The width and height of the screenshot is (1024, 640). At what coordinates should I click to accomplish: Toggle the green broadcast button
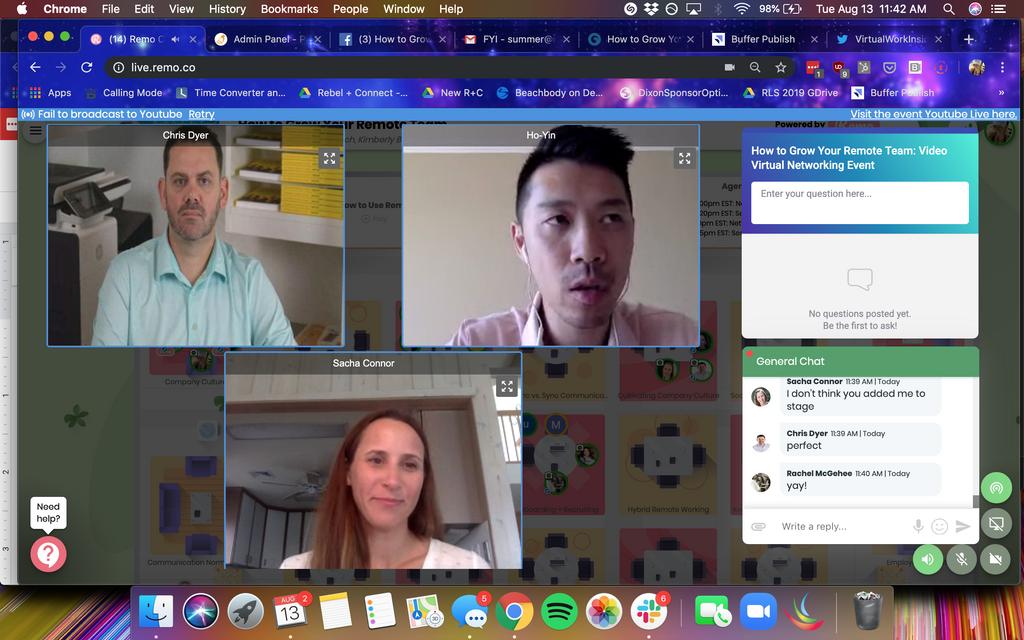(996, 487)
